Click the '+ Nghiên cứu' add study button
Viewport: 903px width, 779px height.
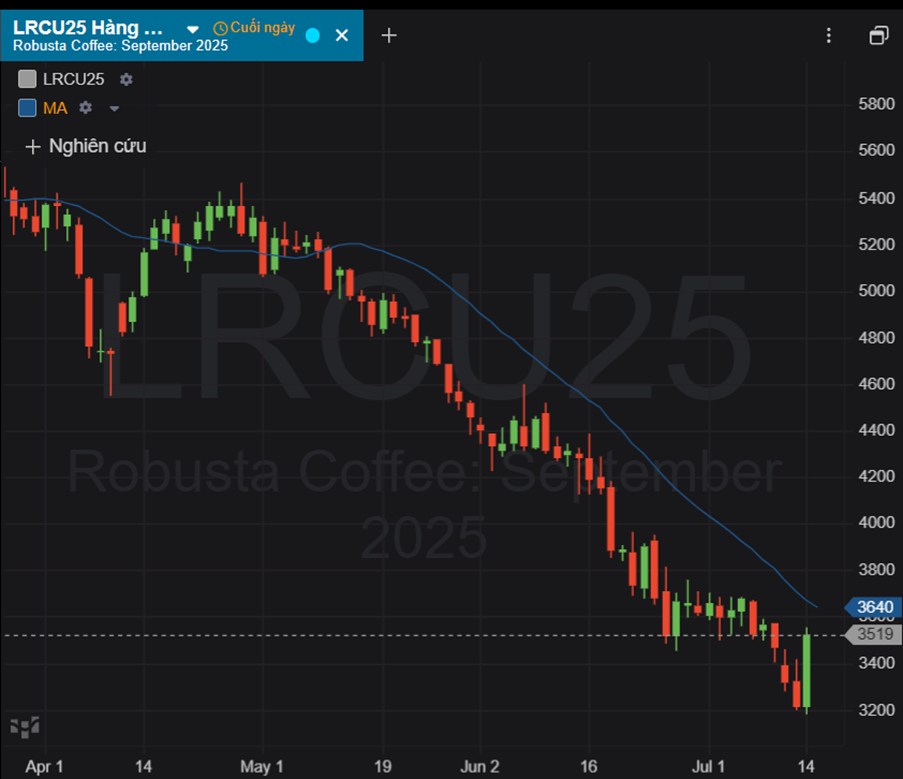click(86, 146)
